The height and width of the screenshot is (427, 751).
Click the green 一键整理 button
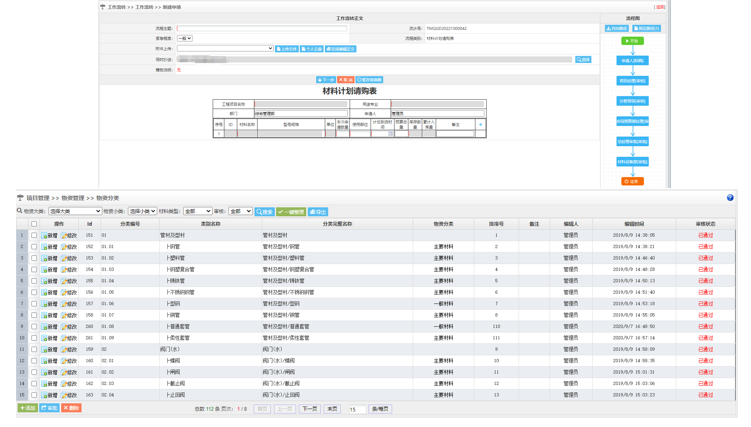pos(292,212)
